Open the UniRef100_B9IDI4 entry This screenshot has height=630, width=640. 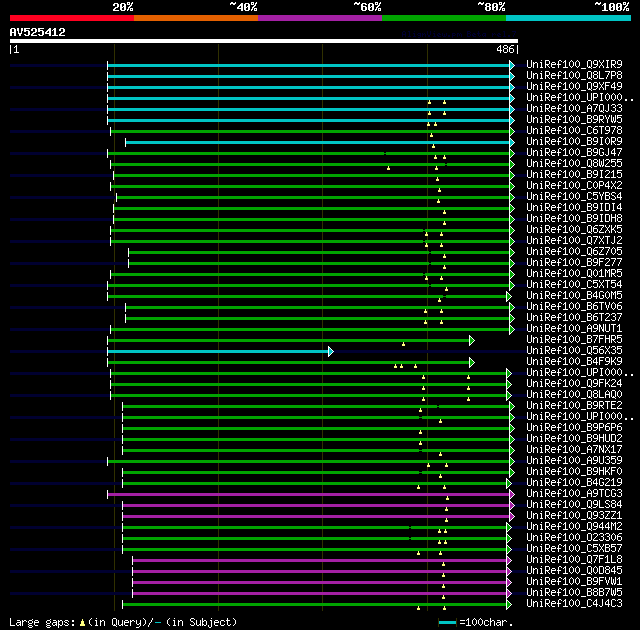(574, 208)
